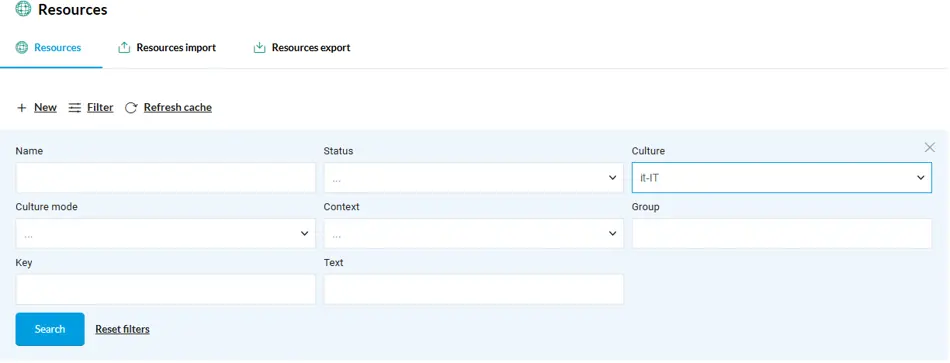Toggle the Filter link
This screenshot has height=363, width=950.
click(x=100, y=107)
